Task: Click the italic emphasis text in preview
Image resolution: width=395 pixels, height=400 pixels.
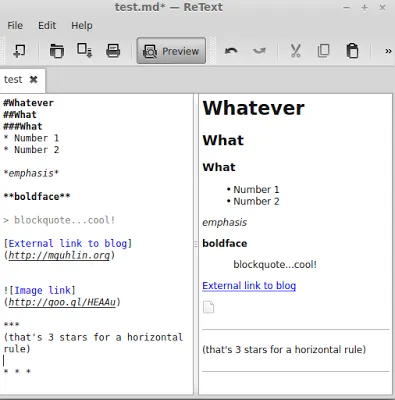Action: (x=224, y=222)
